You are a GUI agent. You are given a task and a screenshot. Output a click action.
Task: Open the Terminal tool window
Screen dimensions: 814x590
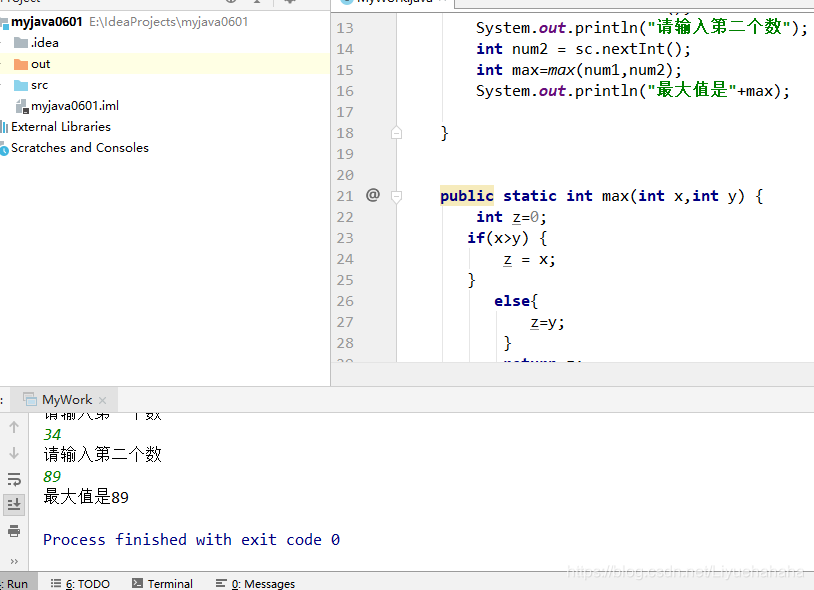162,584
